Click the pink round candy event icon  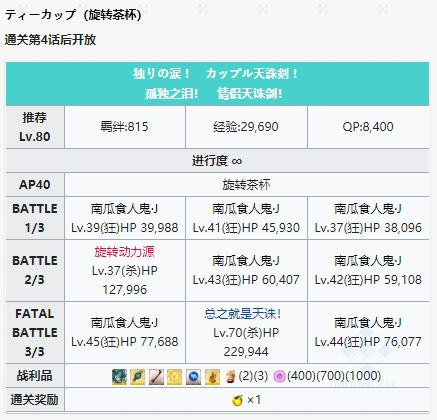click(279, 377)
